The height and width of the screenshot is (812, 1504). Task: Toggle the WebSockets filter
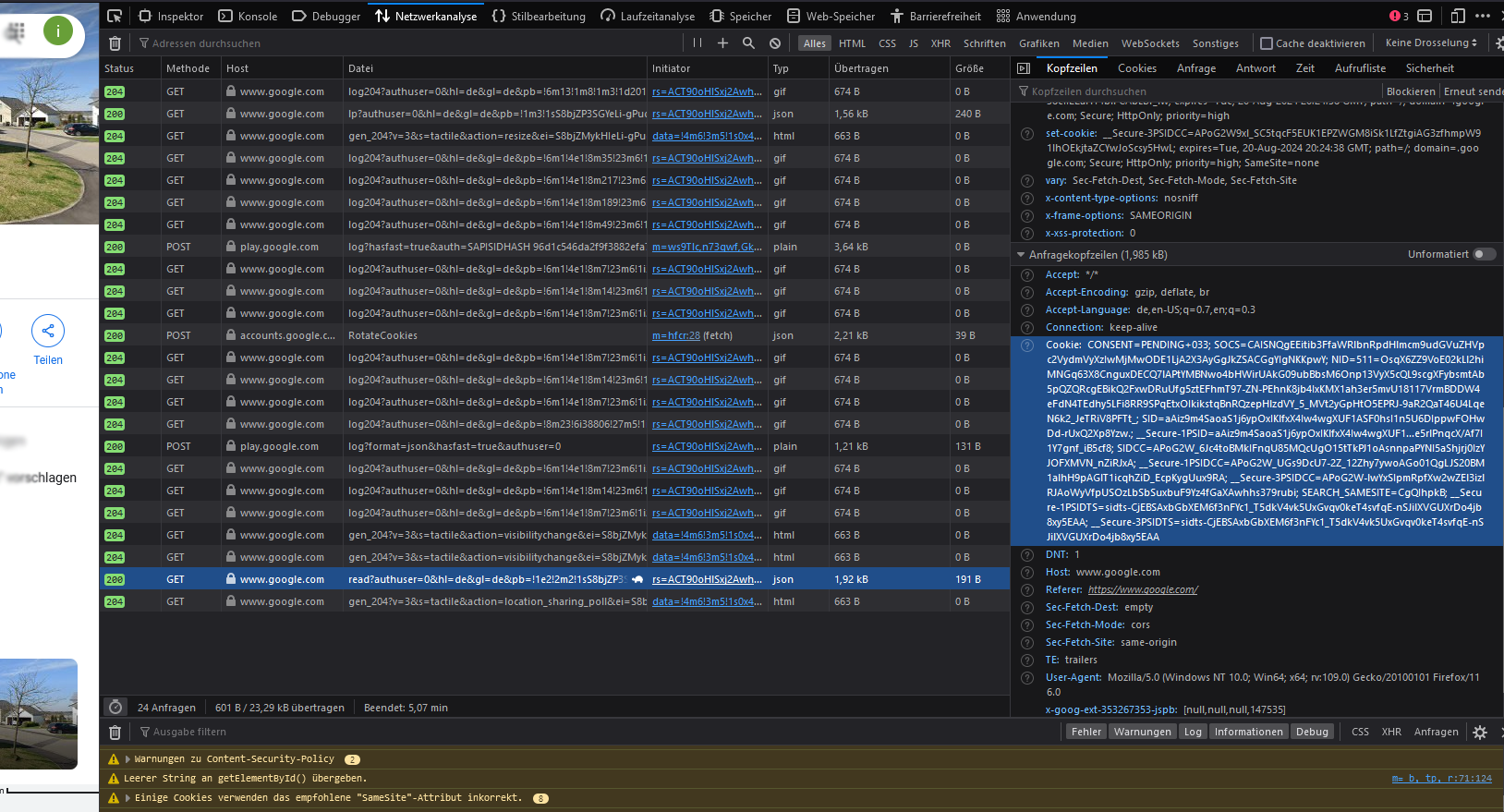pyautogui.click(x=1150, y=43)
